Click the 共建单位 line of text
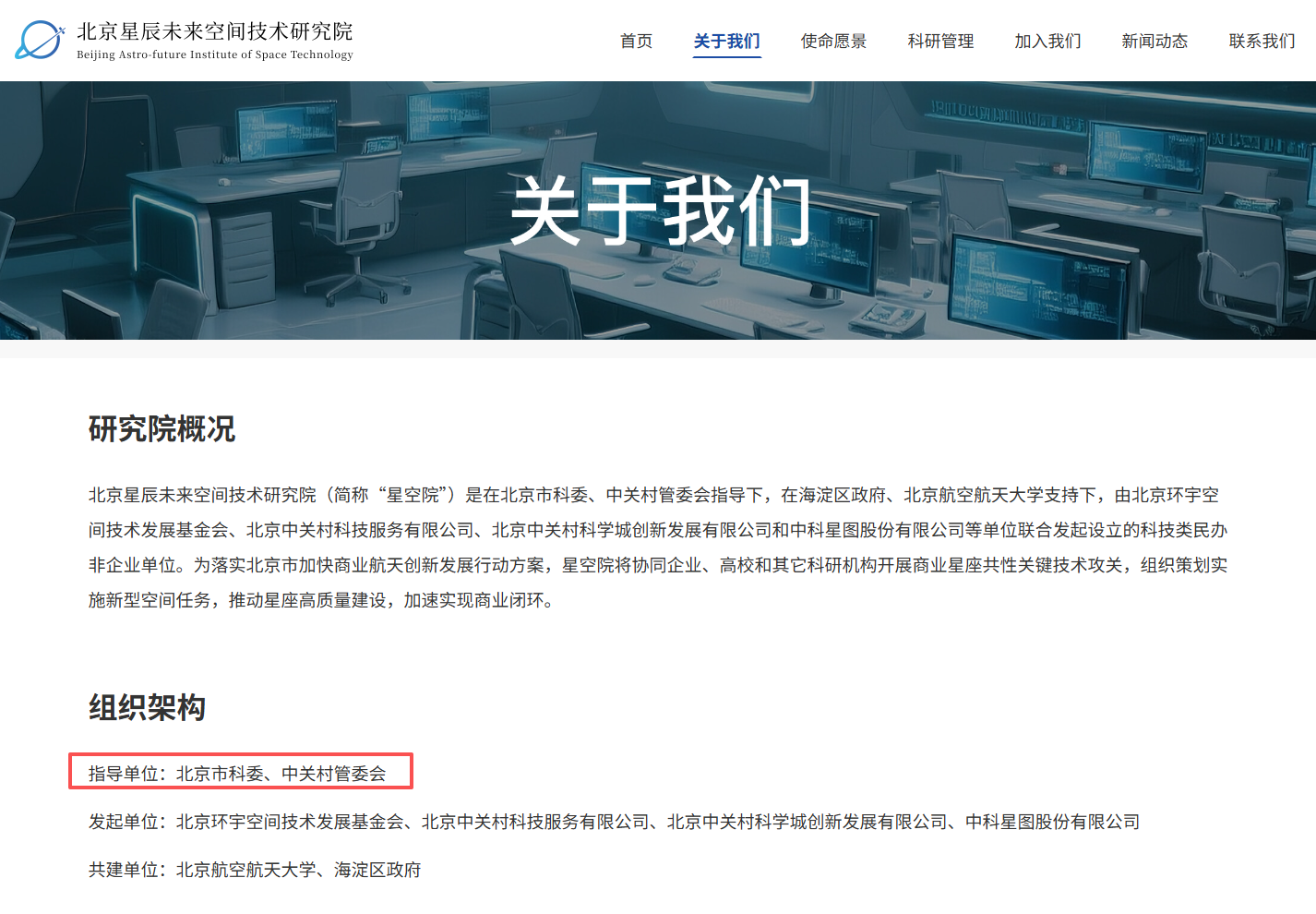The height and width of the screenshot is (914, 1316). pos(255,870)
